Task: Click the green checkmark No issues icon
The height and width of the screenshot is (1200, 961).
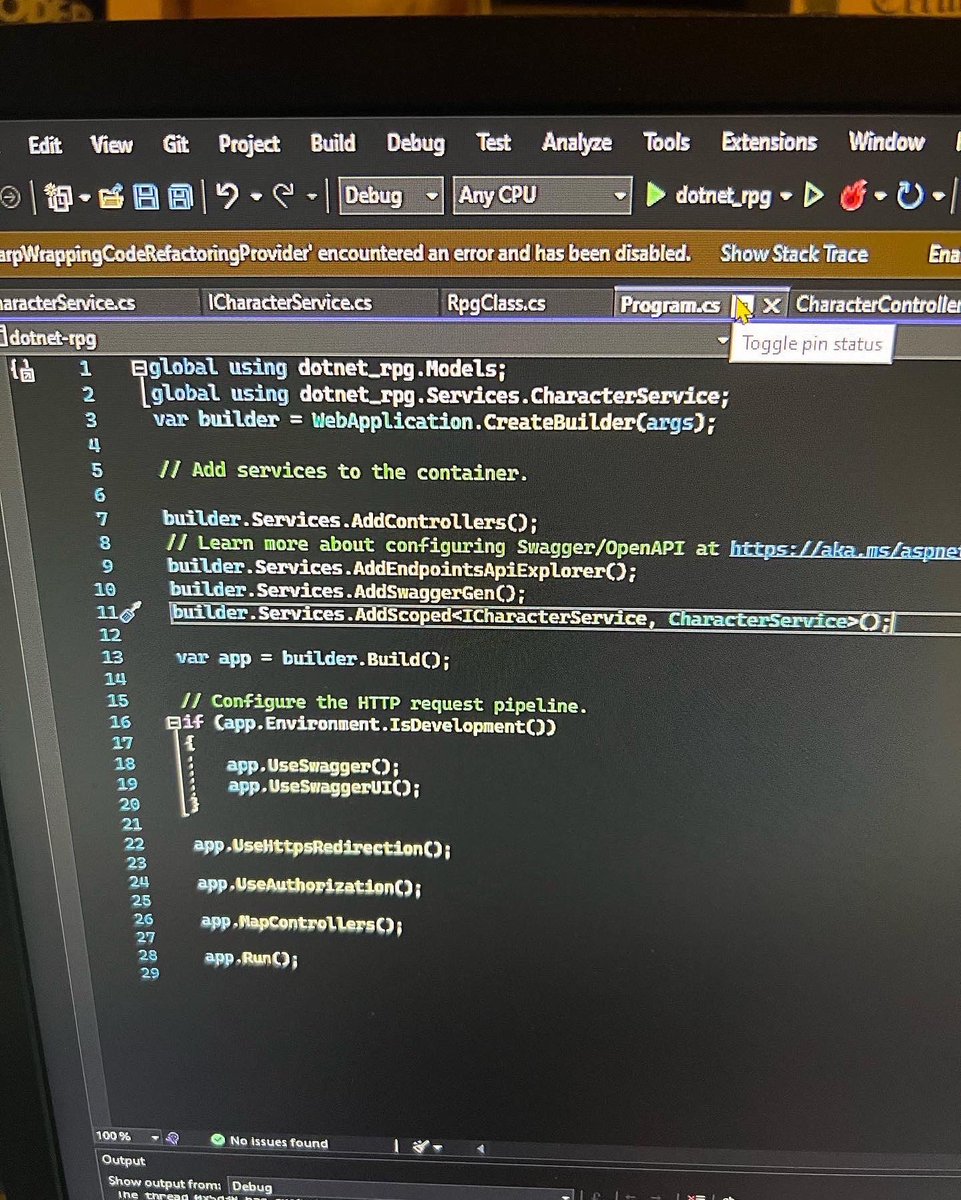Action: coord(217,1140)
